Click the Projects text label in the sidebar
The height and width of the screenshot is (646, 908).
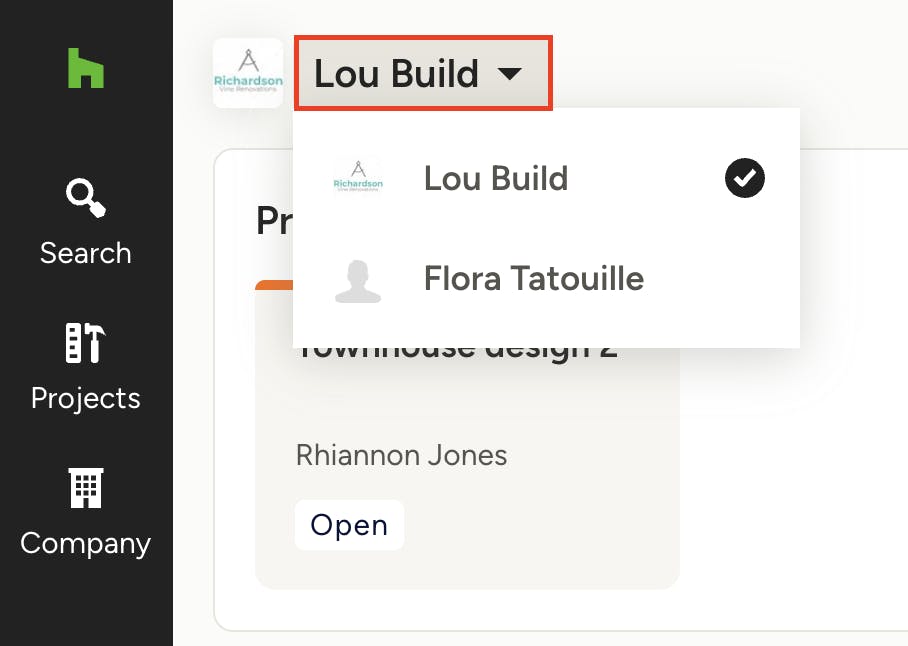pos(86,398)
